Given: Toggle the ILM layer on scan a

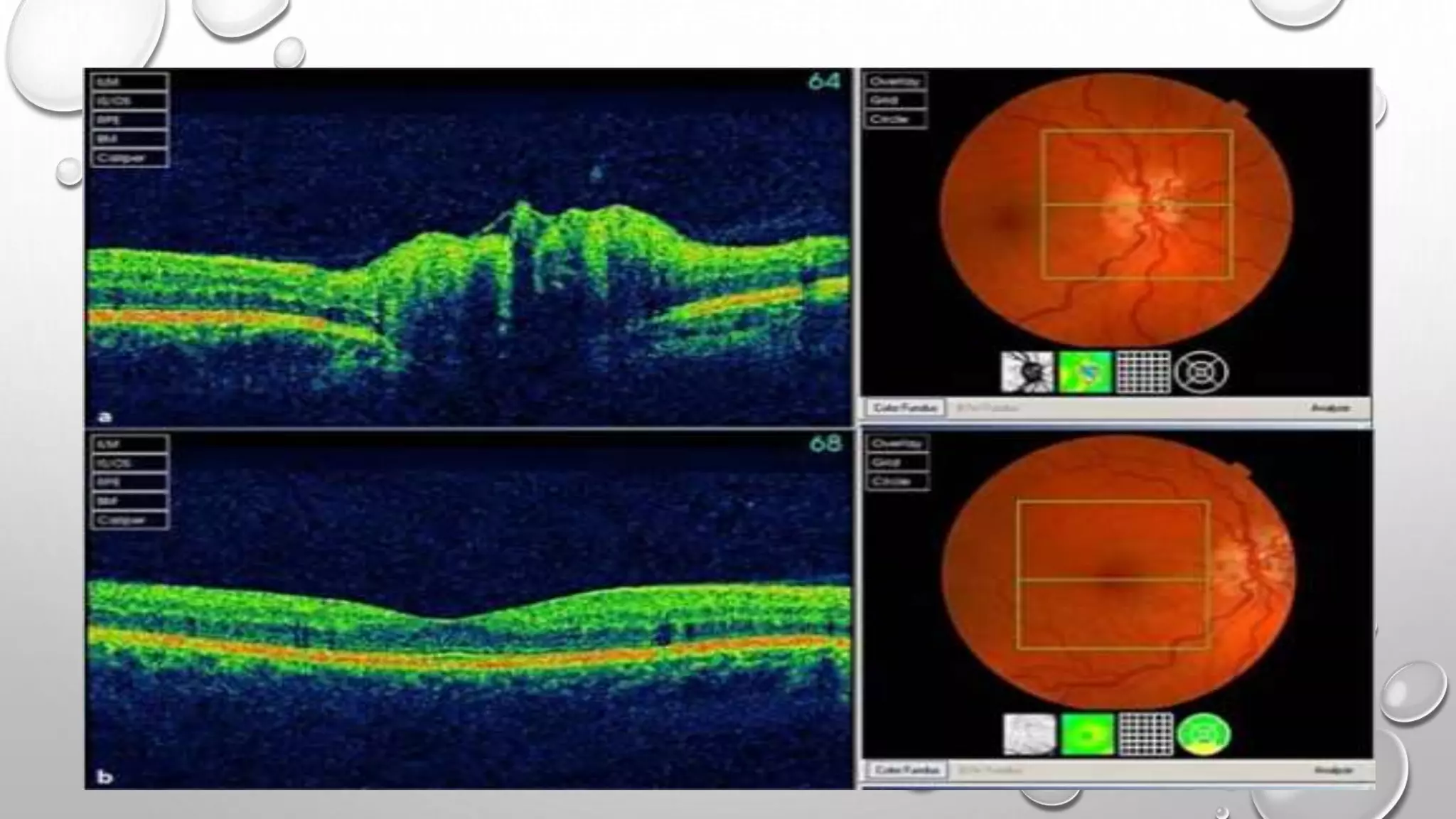Looking at the screenshot, I should [x=129, y=82].
